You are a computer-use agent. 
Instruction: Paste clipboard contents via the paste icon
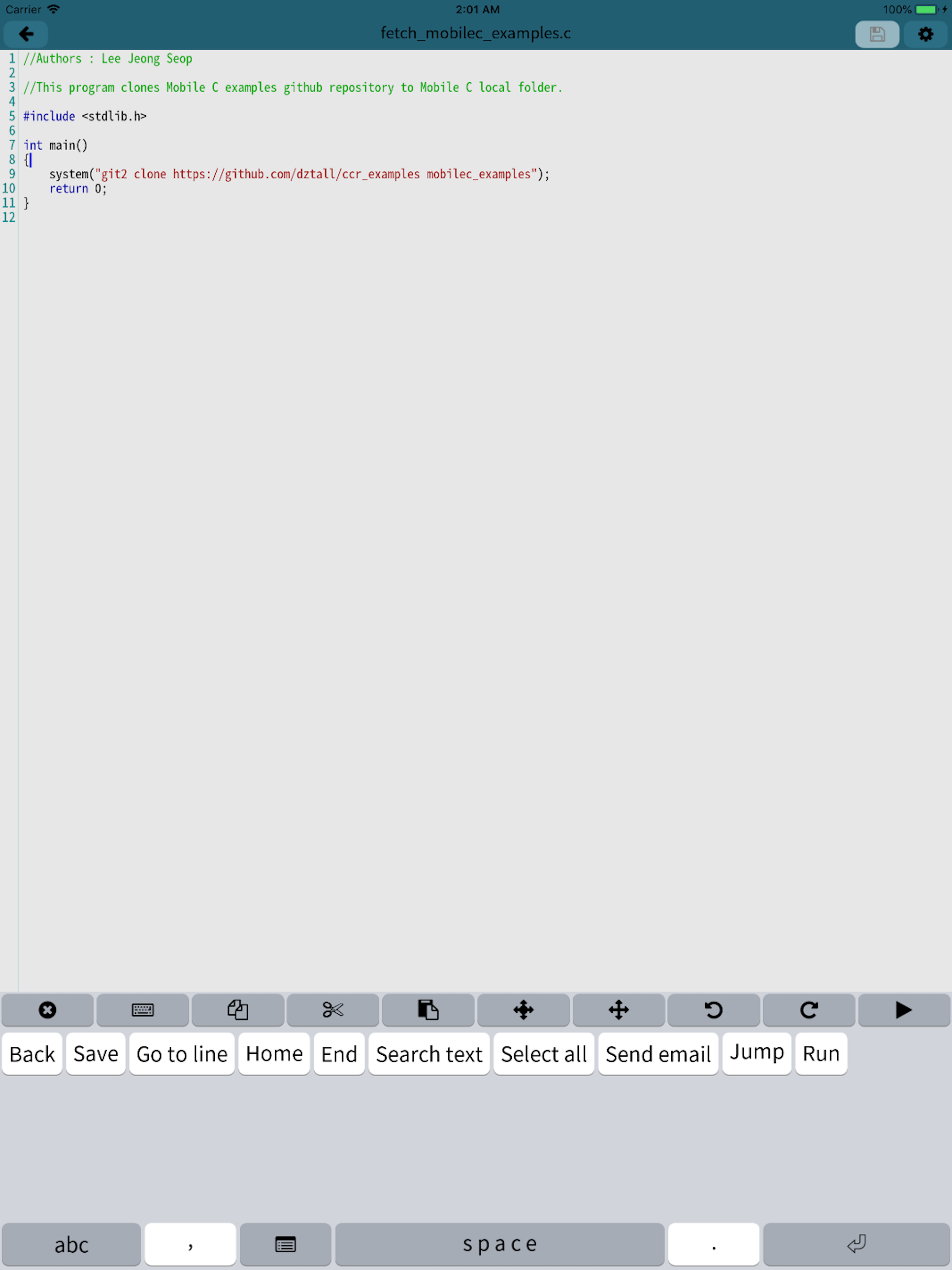pos(428,1010)
